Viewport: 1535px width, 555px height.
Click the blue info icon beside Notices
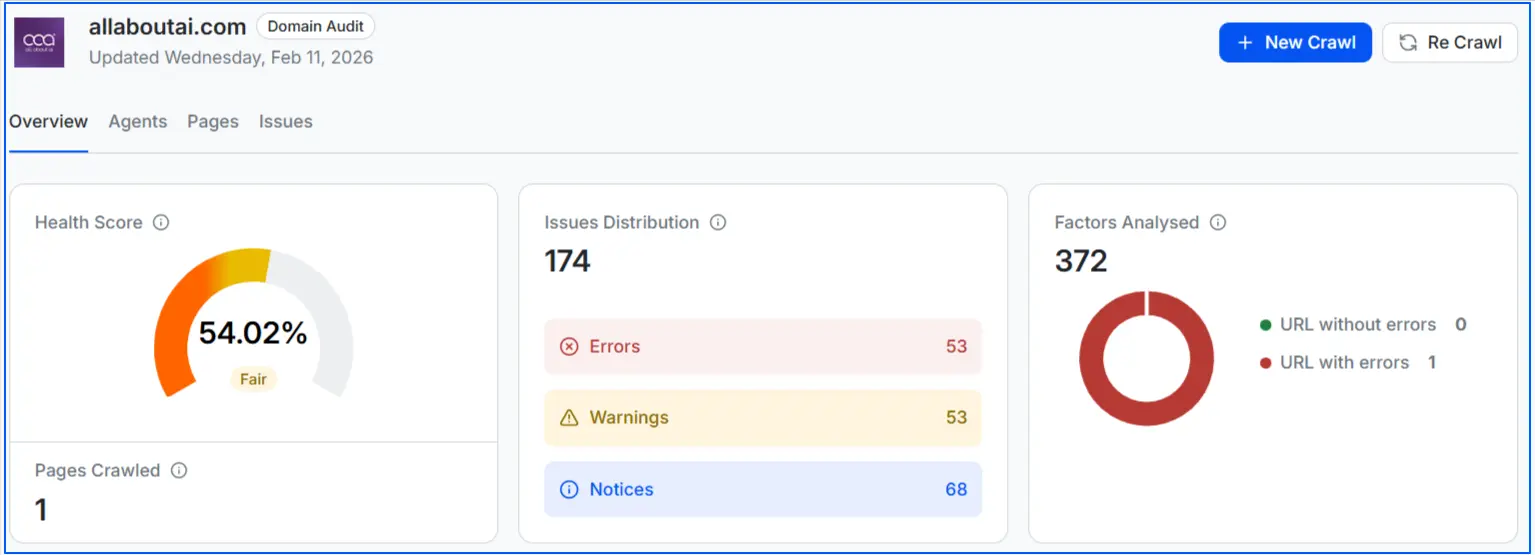tap(569, 489)
